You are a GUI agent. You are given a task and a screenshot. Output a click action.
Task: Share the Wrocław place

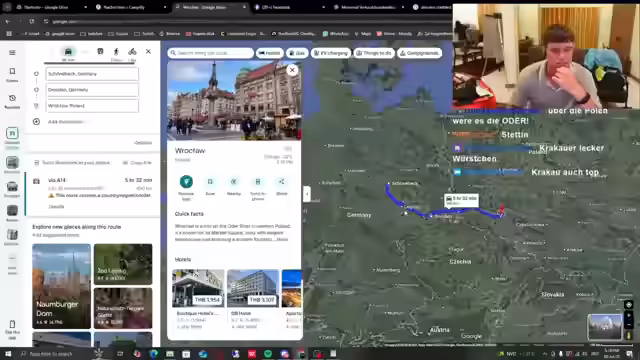coord(282,182)
